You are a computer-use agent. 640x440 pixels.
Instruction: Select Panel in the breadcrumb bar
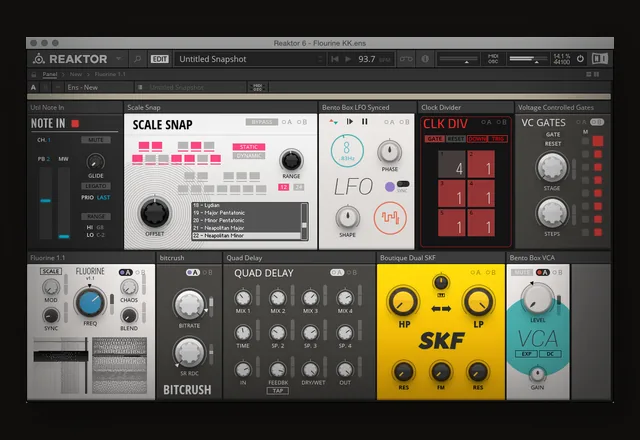point(50,74)
